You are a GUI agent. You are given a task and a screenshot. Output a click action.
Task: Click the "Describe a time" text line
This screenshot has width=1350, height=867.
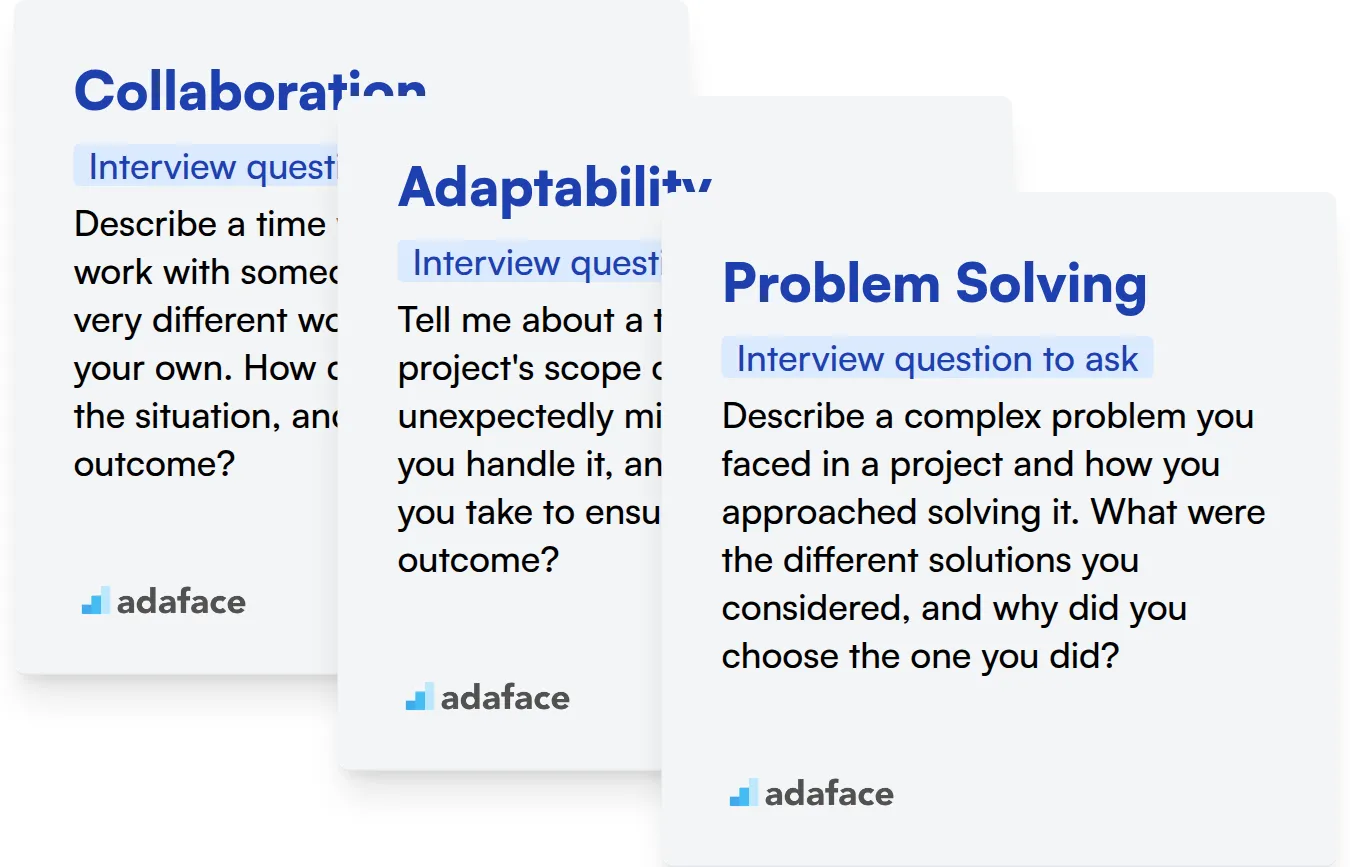199,224
